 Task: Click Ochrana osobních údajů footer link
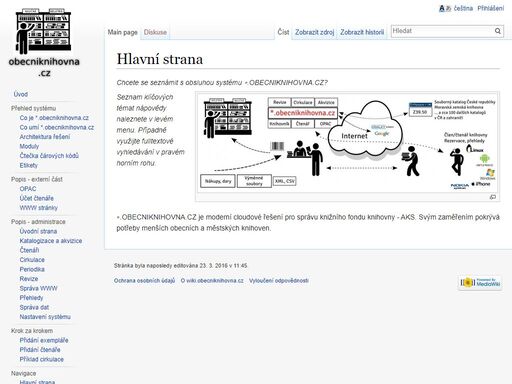[144, 281]
